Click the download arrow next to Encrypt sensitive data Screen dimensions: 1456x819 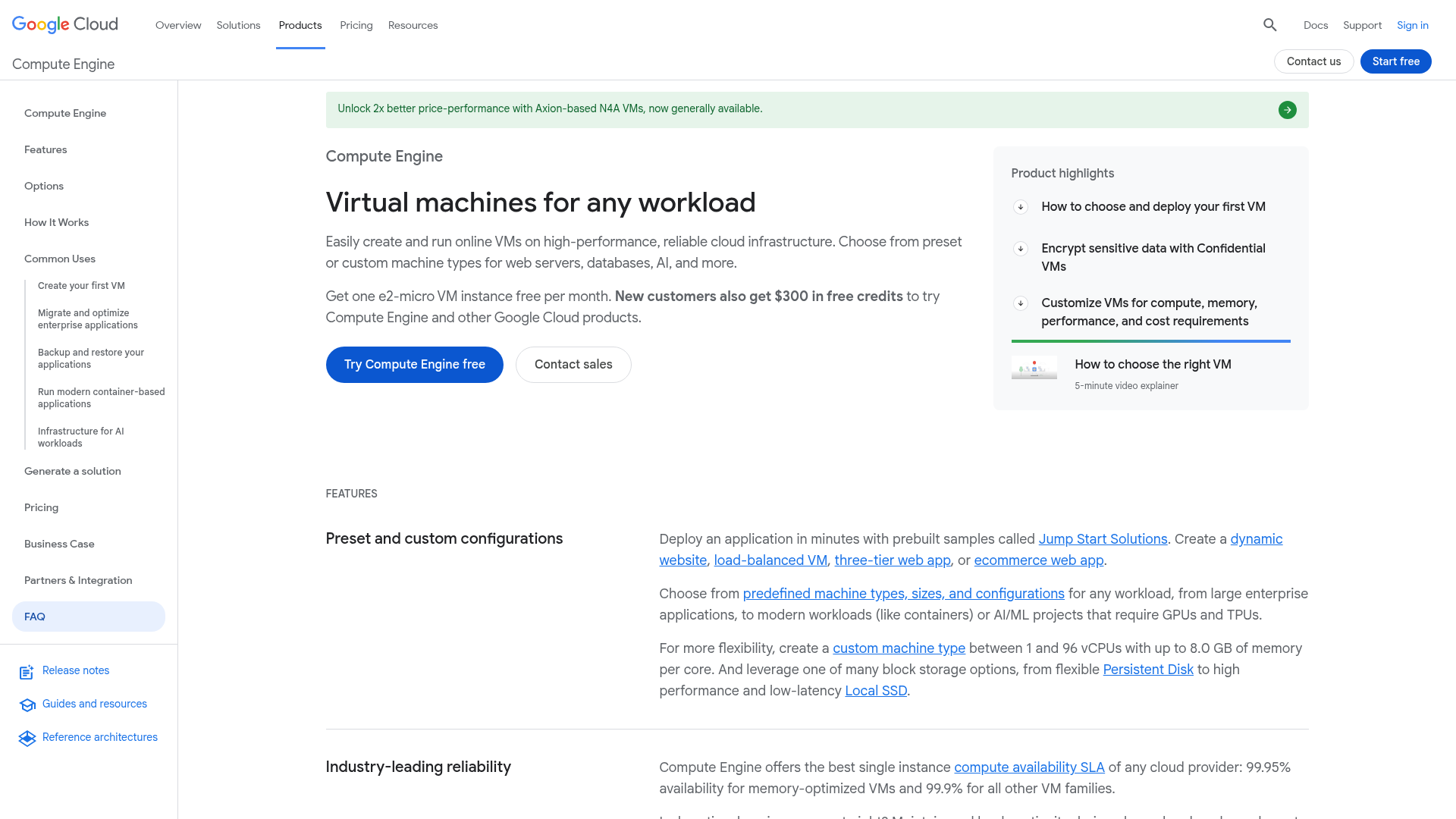point(1021,248)
